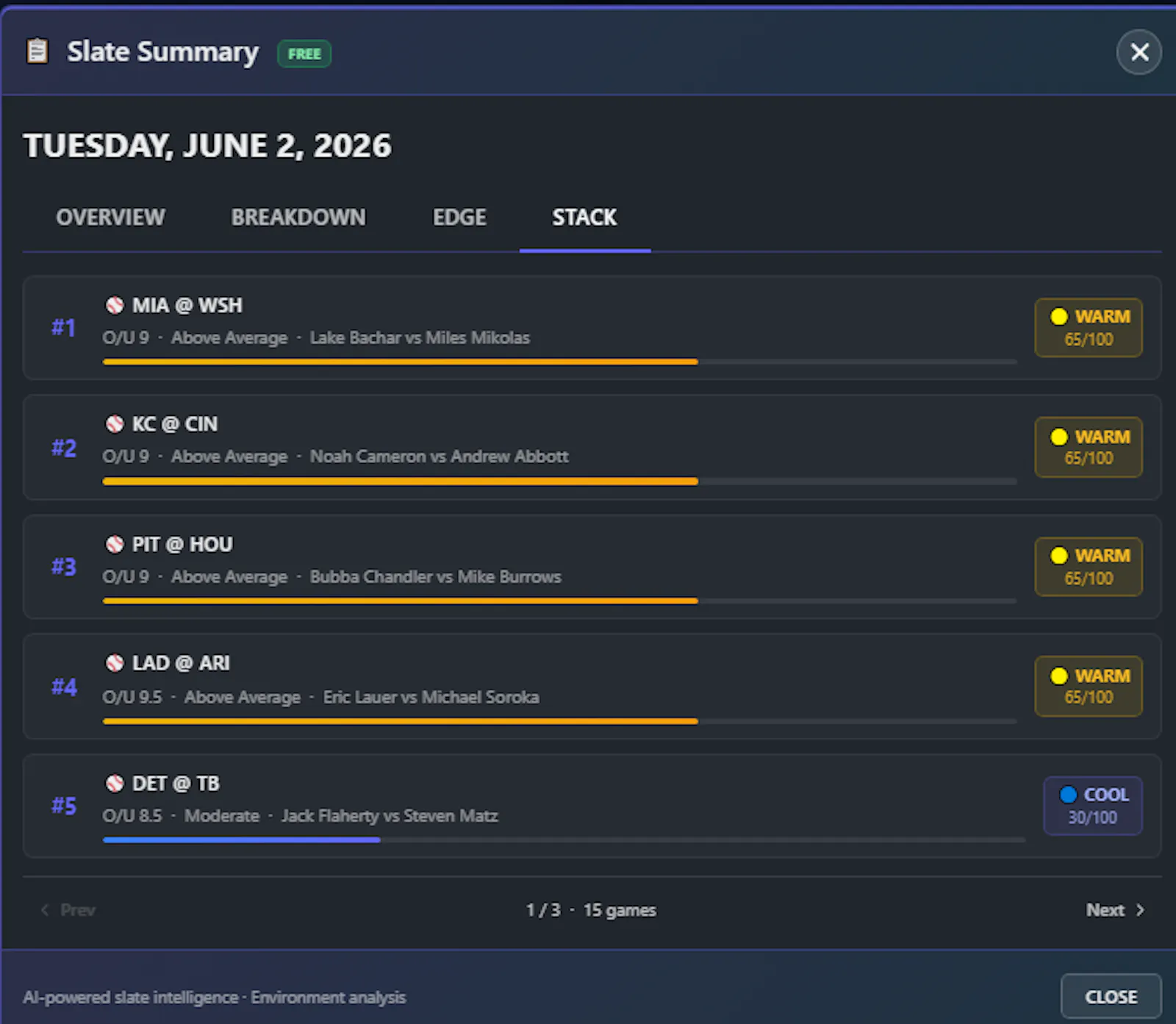Select the #1 rank label
Viewport: 1176px width, 1024px height.
(x=64, y=328)
